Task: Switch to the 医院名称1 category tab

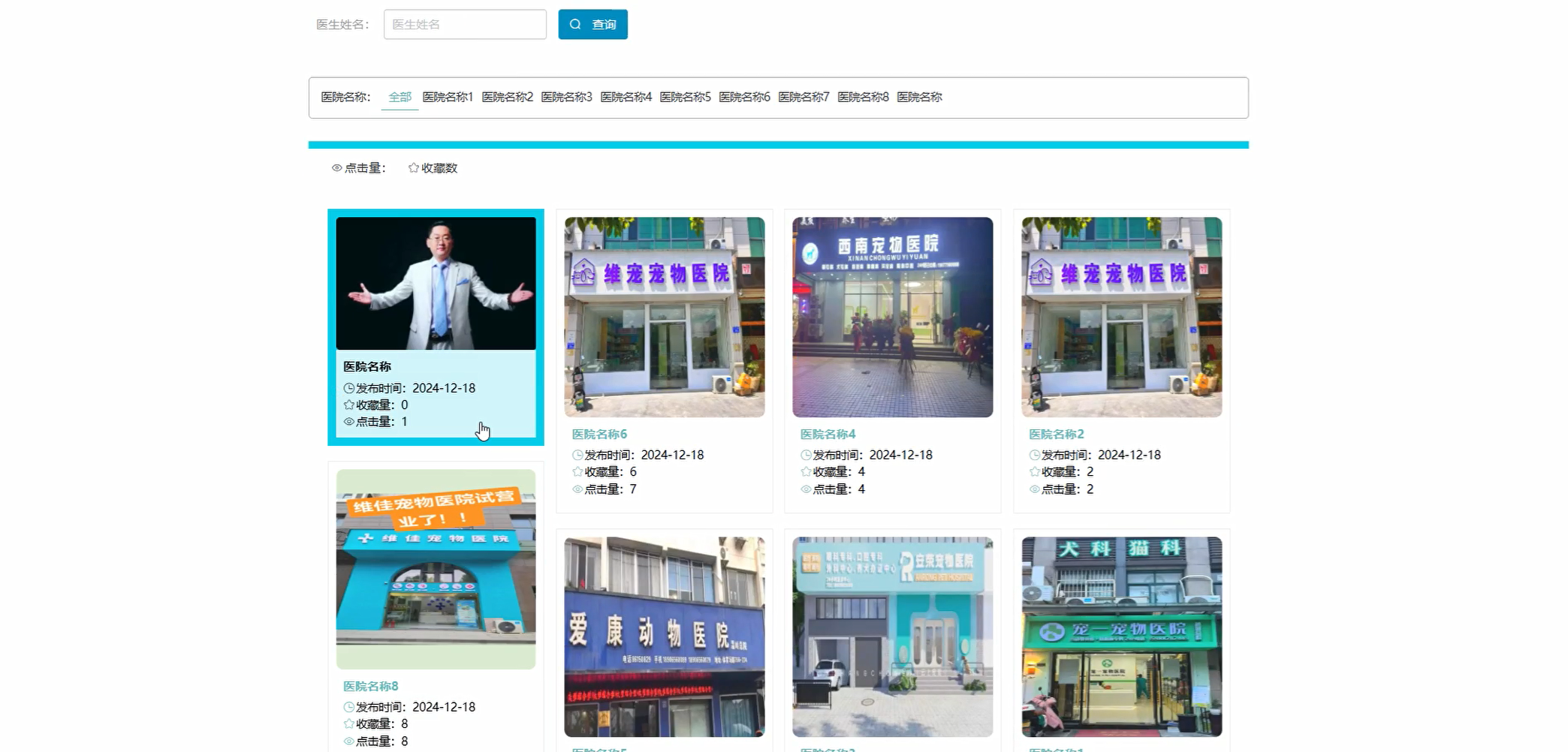Action: pos(448,97)
